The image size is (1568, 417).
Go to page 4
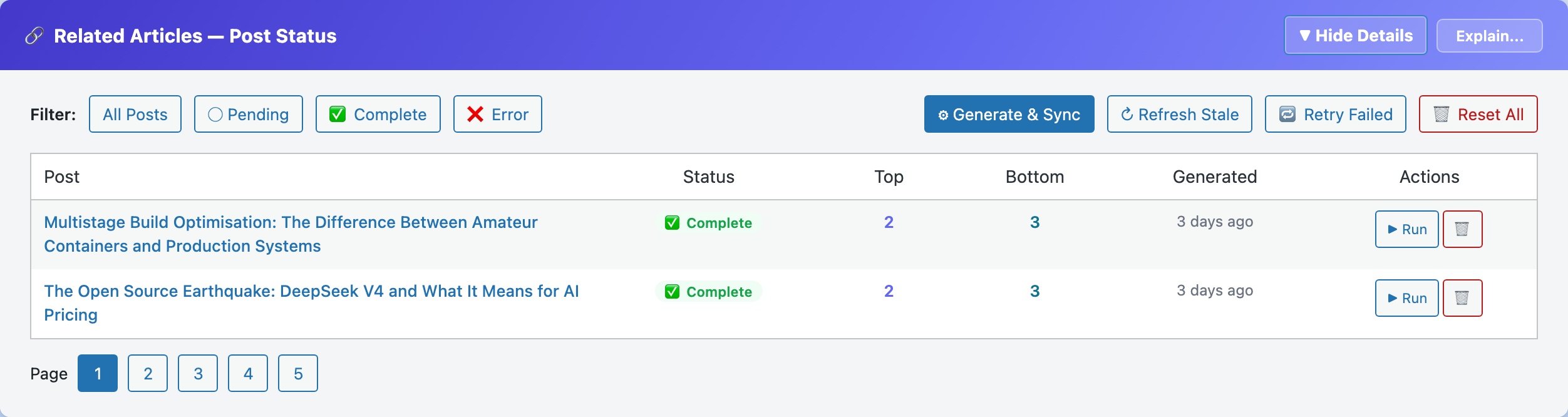(248, 373)
